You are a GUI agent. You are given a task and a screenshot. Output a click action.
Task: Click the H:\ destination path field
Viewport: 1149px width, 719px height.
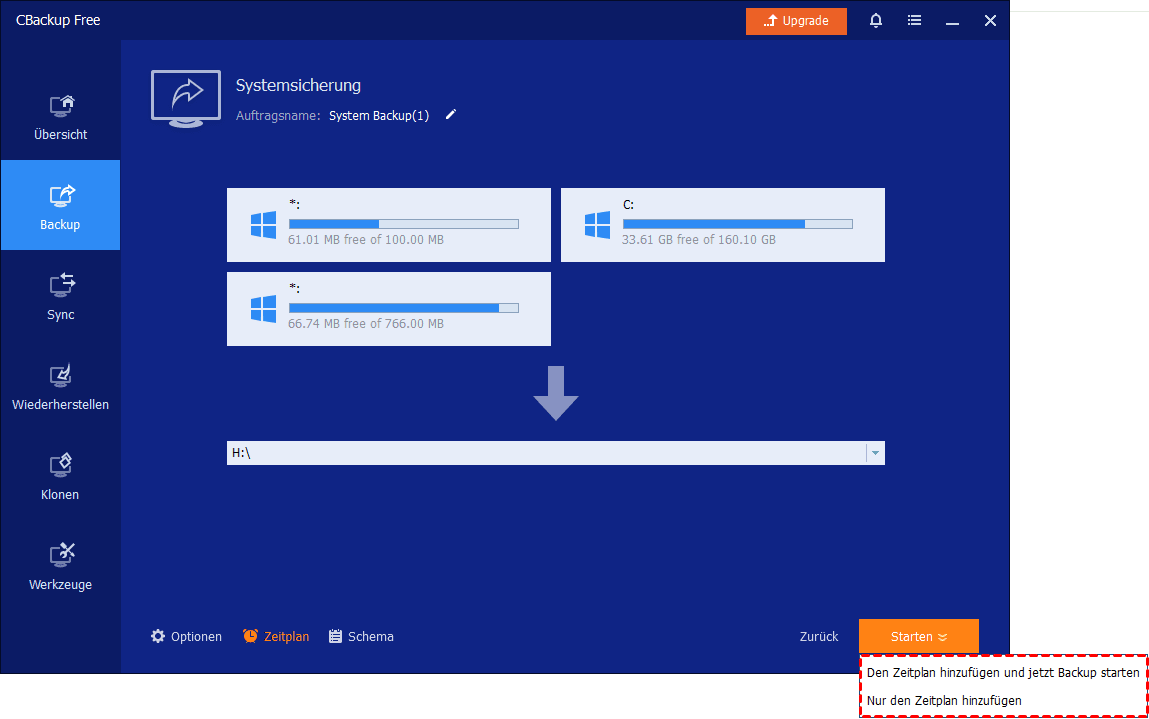tap(545, 453)
